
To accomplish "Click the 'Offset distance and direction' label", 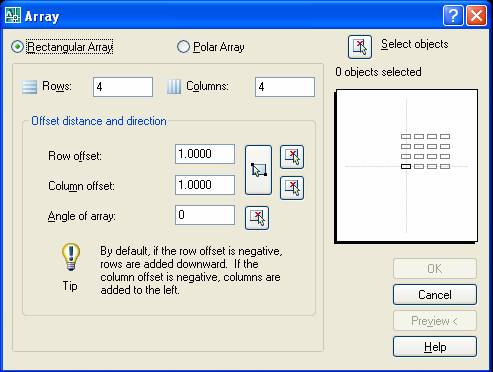I will pos(99,121).
